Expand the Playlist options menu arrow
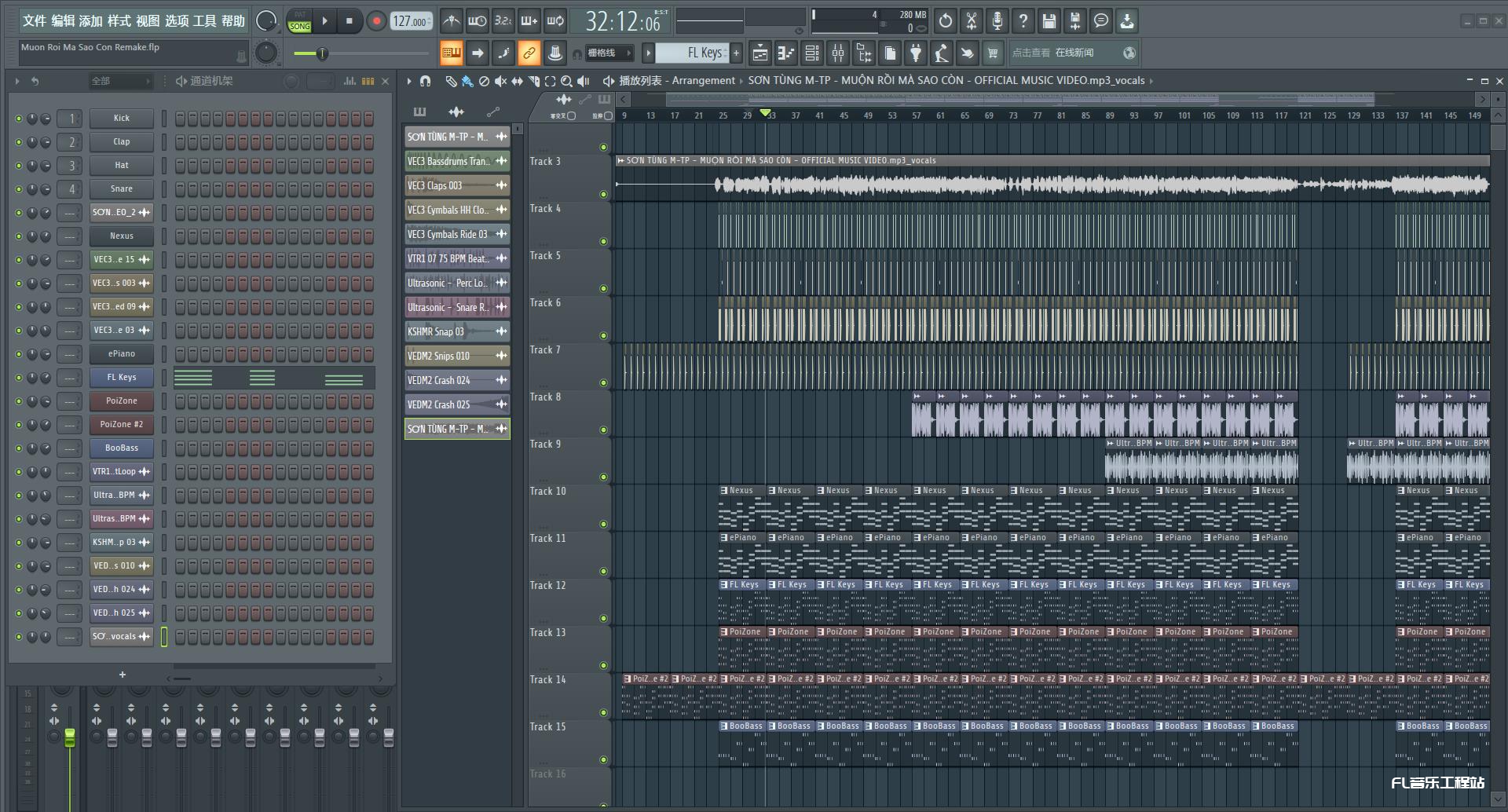 (x=408, y=81)
